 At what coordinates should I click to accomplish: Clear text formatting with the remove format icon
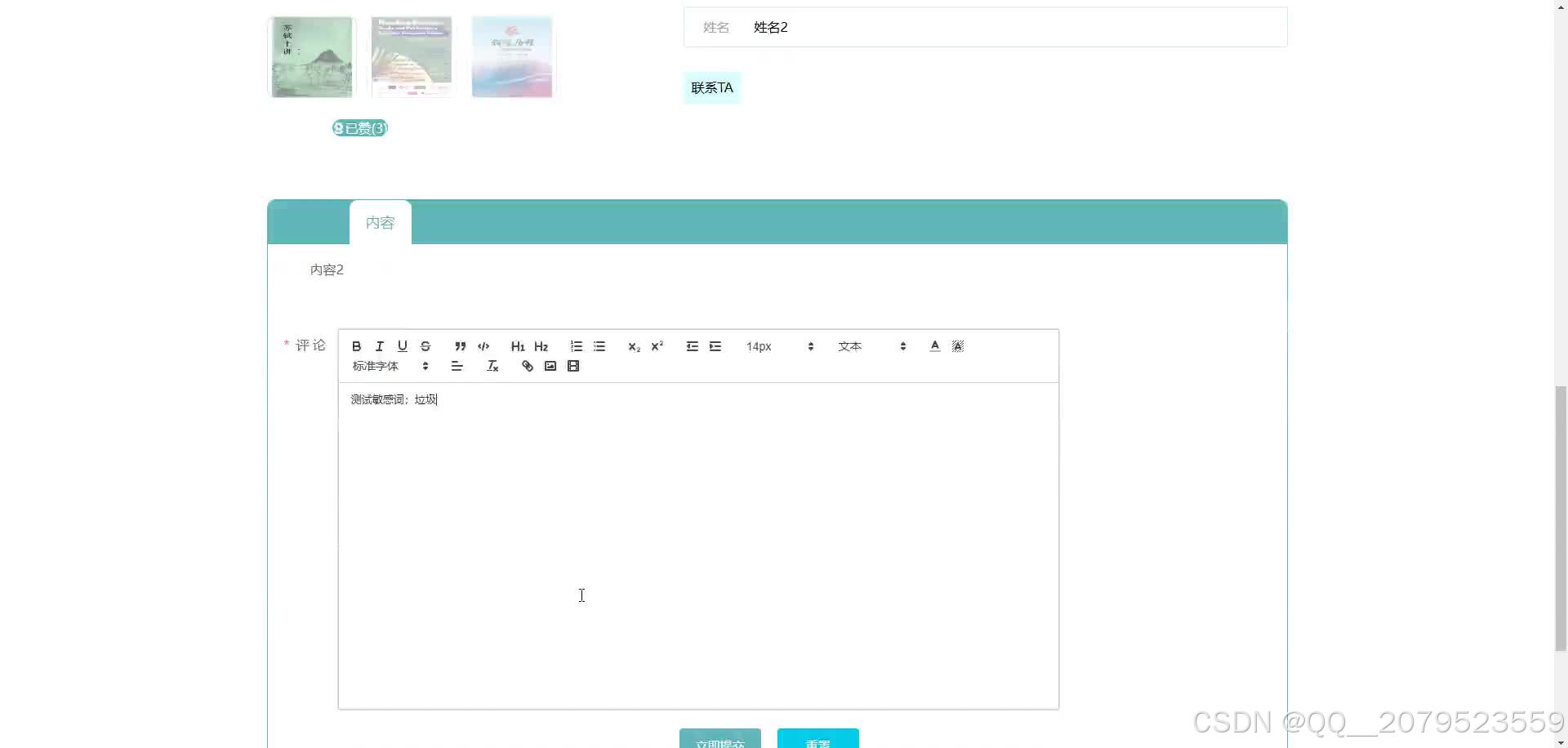[492, 366]
